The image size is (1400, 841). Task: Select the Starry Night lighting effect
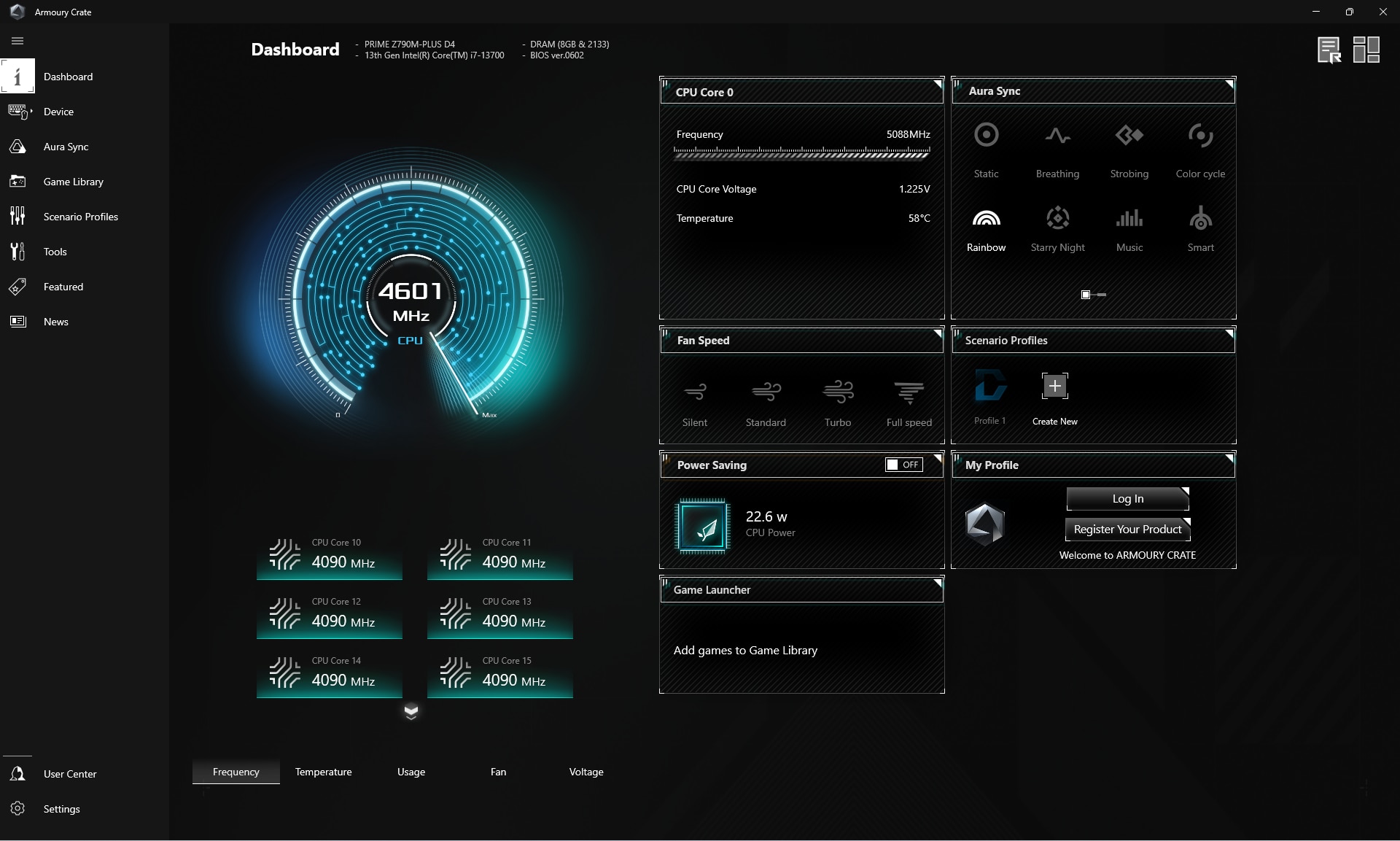coord(1057,229)
